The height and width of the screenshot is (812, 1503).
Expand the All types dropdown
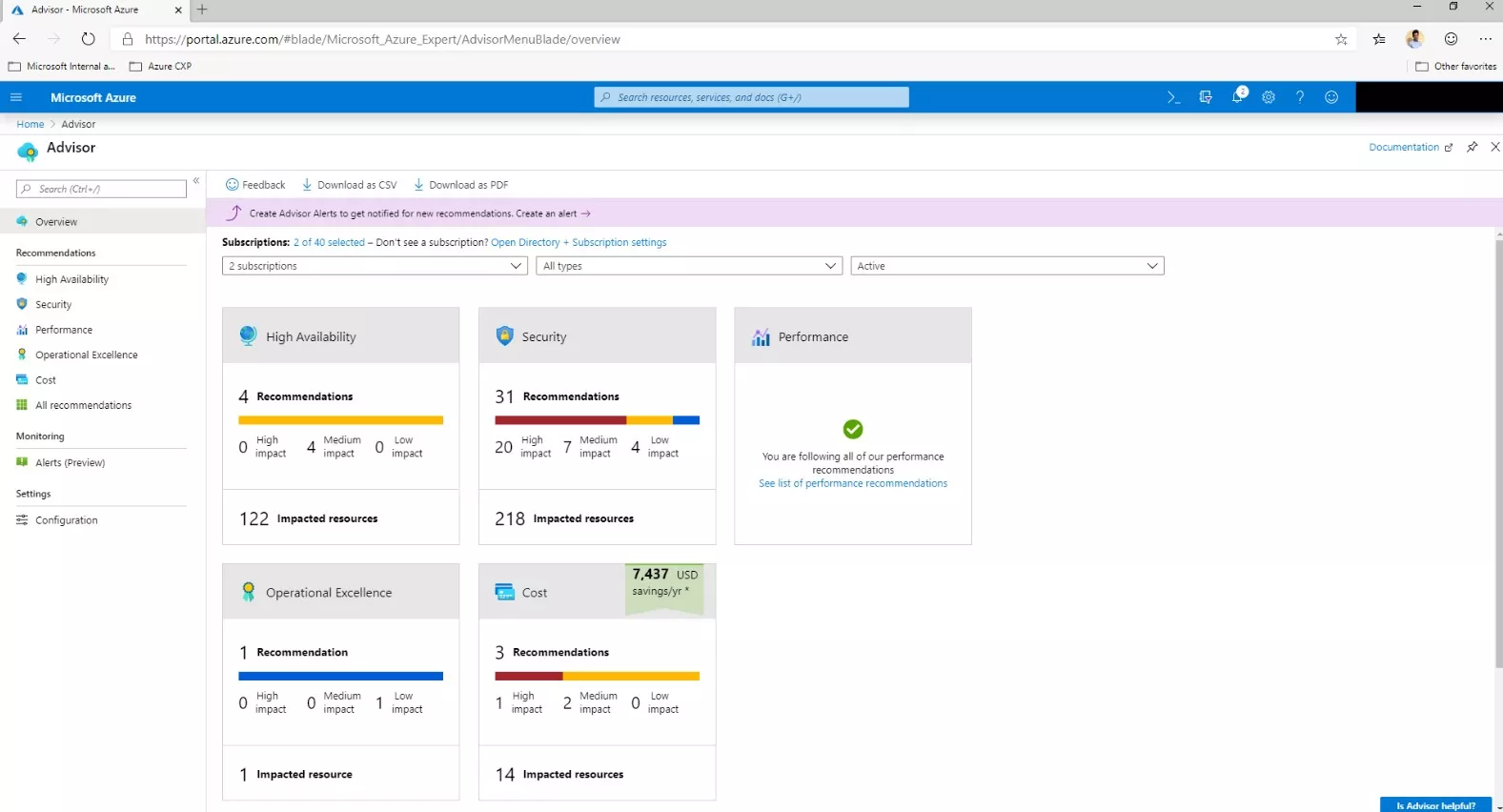689,266
